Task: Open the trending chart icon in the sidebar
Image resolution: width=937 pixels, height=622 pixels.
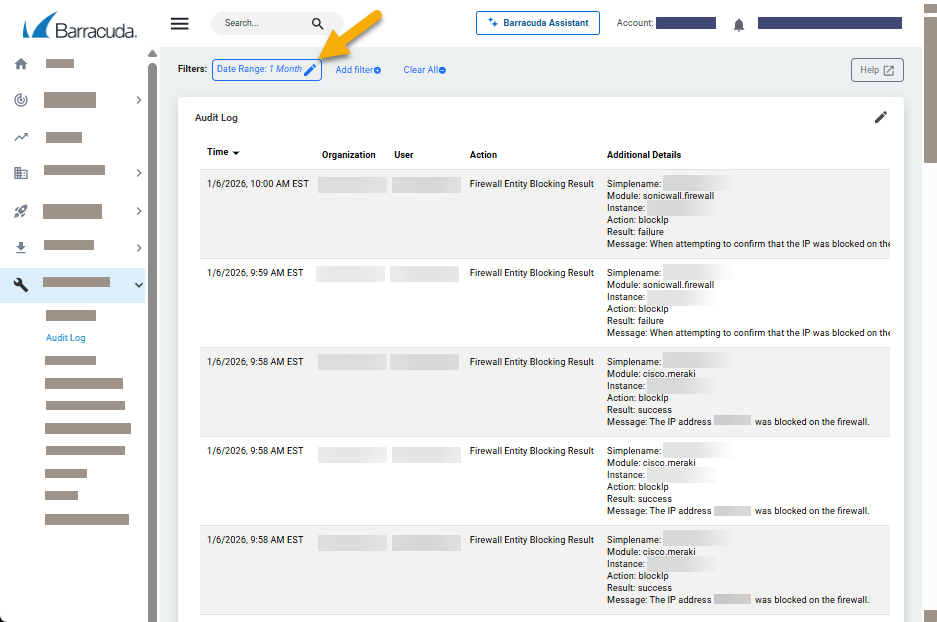Action: (20, 136)
